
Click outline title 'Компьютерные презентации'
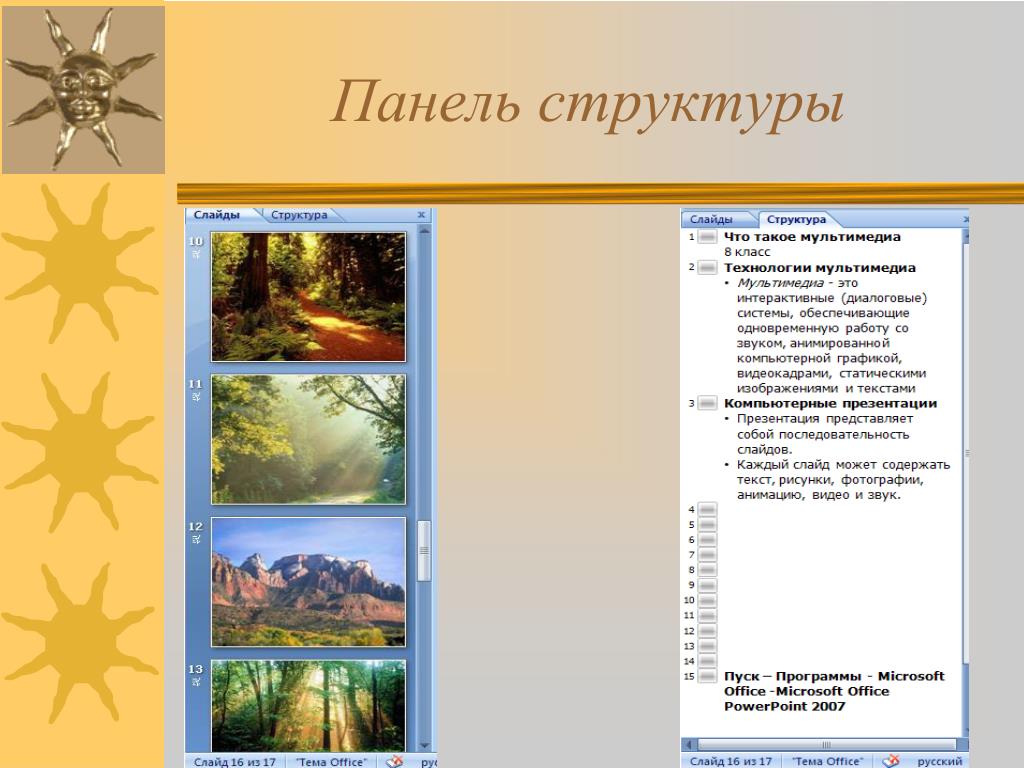point(830,404)
